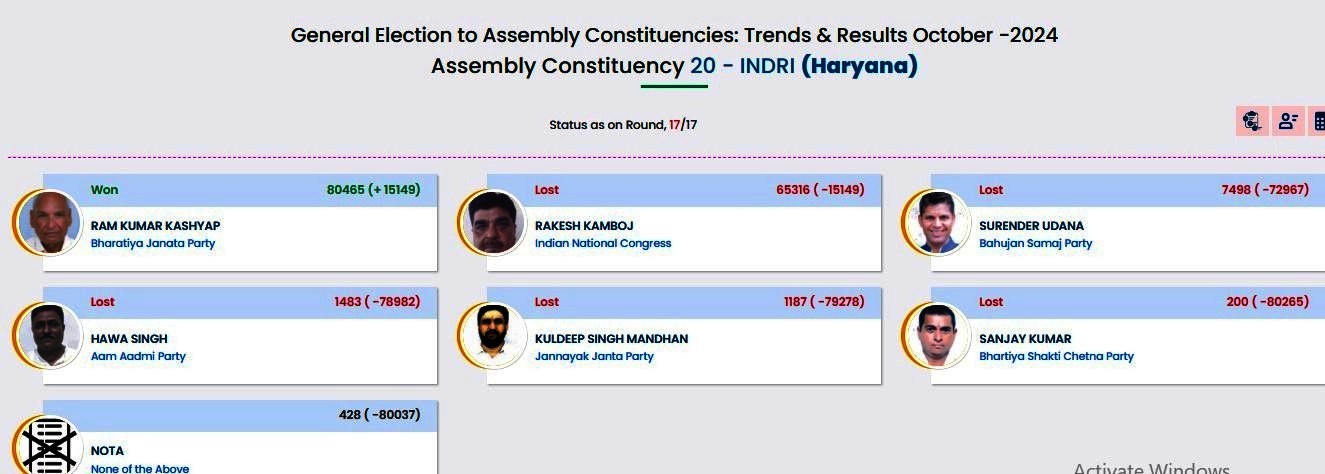Open the table grid view icon
This screenshot has height=474, width=1325.
pyautogui.click(x=1318, y=121)
